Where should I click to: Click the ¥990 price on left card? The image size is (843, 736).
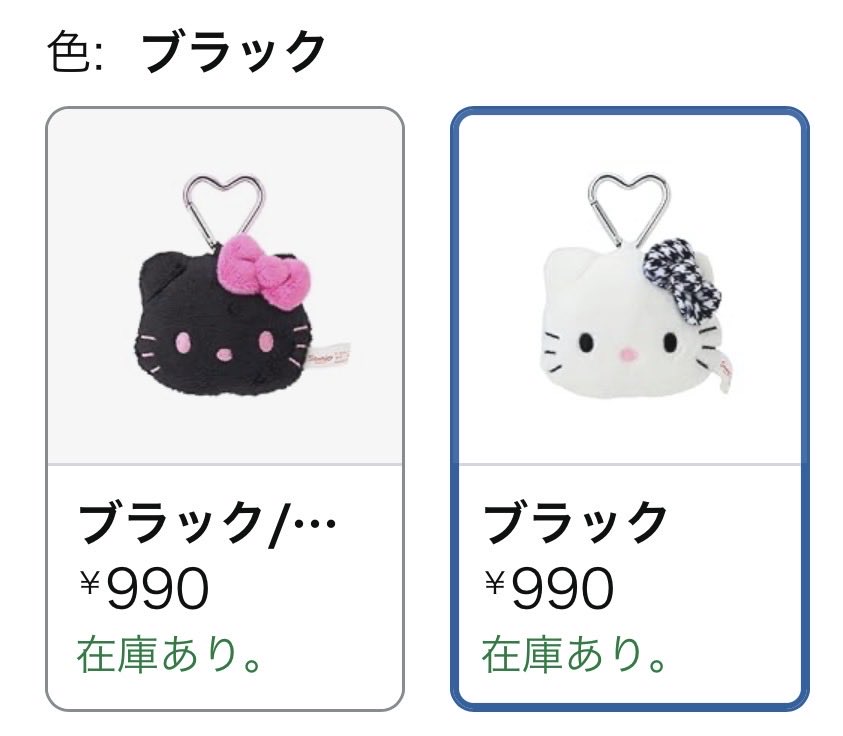point(144,588)
